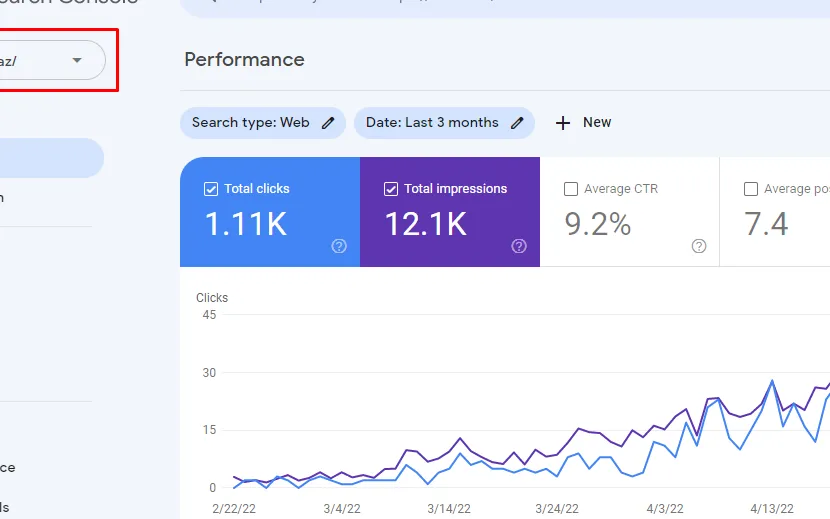Open help icon on Total clicks card
Screen dimensions: 830x519
pos(339,246)
